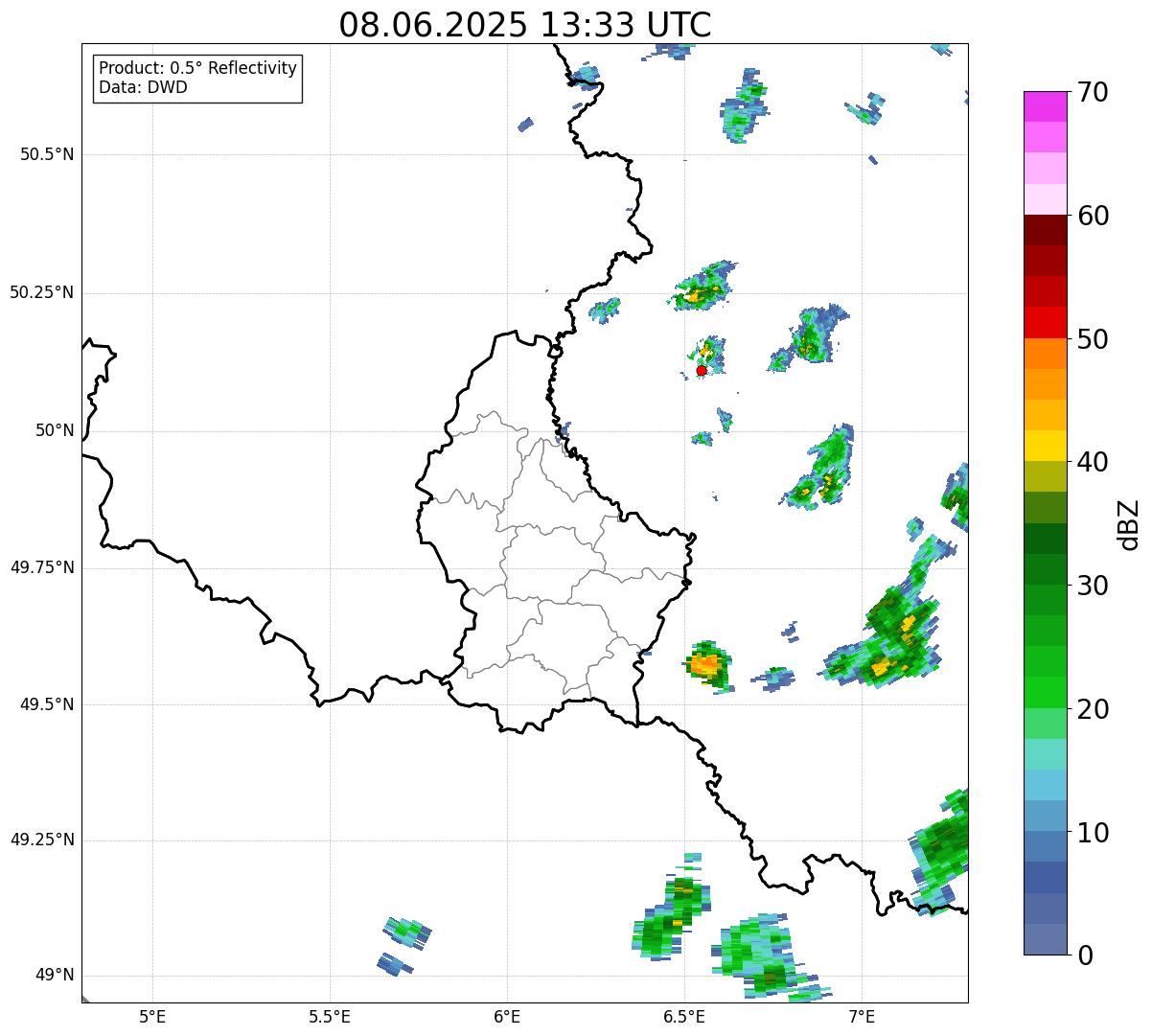This screenshot has height=1036, width=1152.
Task: Click the 49.75°N latitude label
Action: [x=41, y=567]
